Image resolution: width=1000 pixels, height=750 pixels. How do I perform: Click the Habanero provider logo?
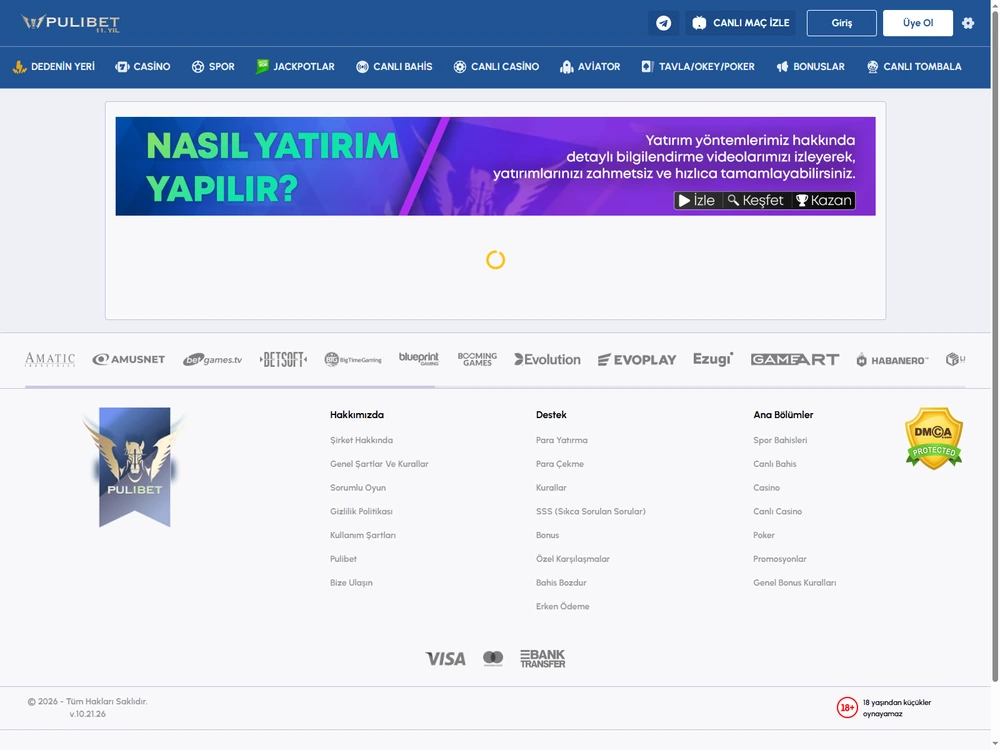[x=892, y=360]
